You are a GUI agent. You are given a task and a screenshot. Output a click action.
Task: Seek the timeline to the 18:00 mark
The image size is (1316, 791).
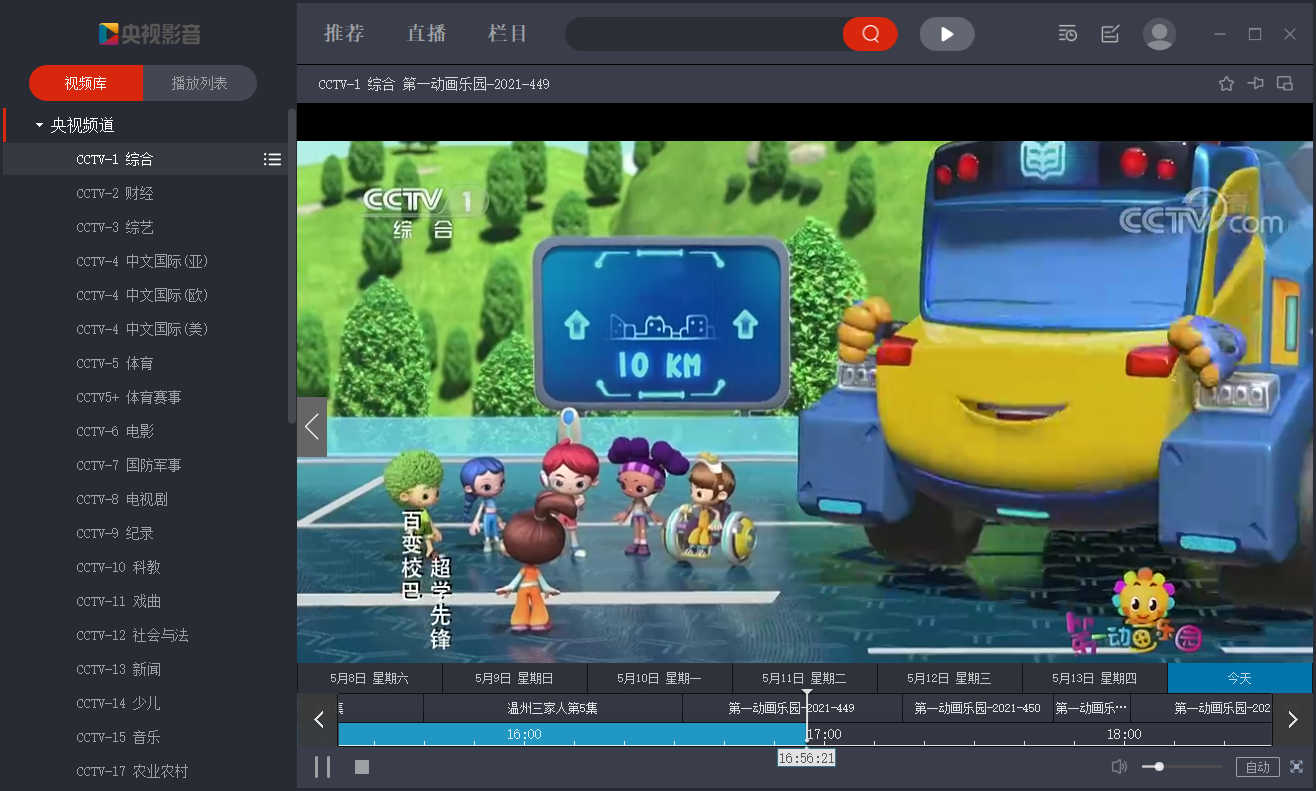tap(1124, 734)
